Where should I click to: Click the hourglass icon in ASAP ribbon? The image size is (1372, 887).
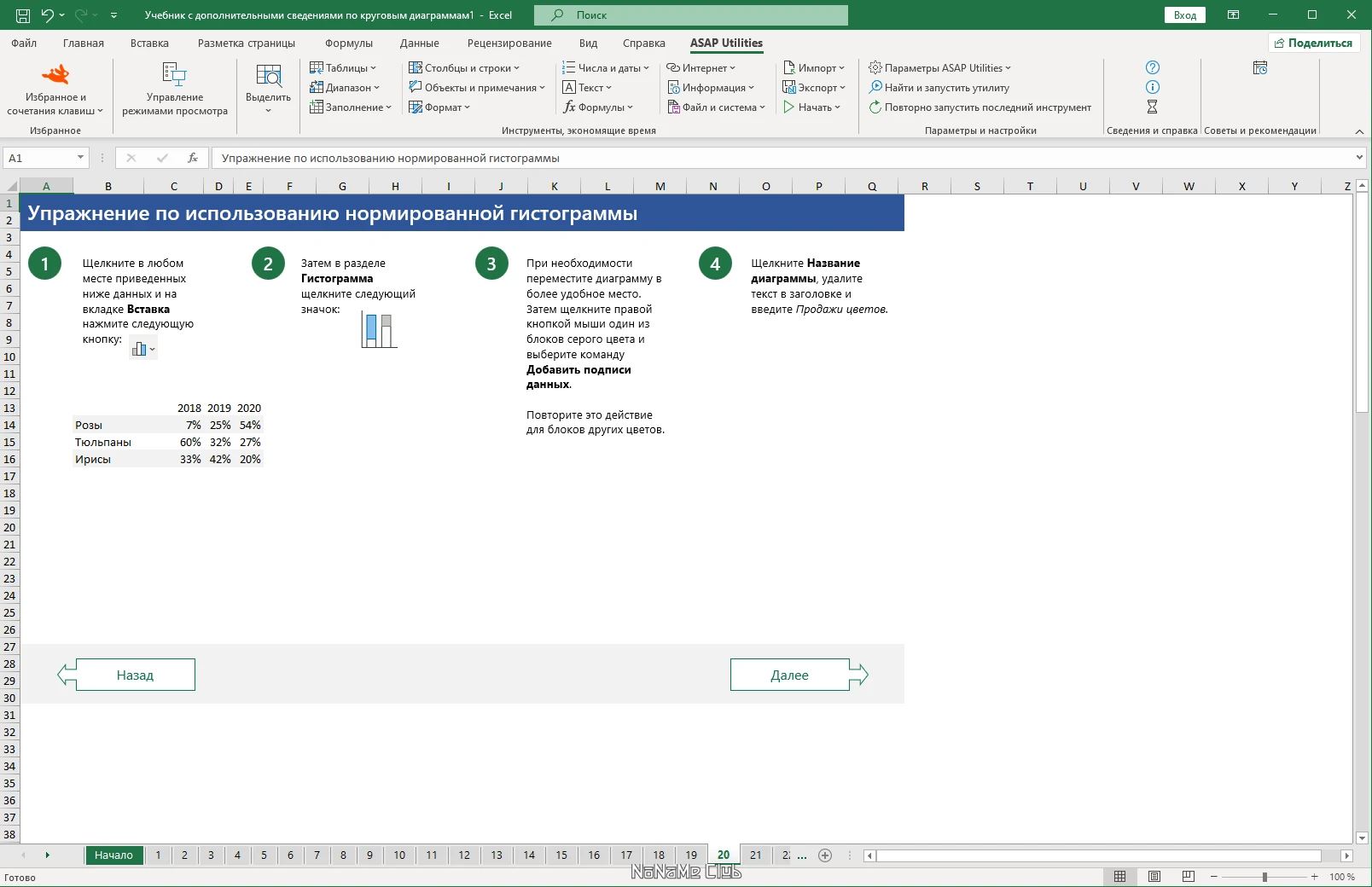pyautogui.click(x=1153, y=107)
